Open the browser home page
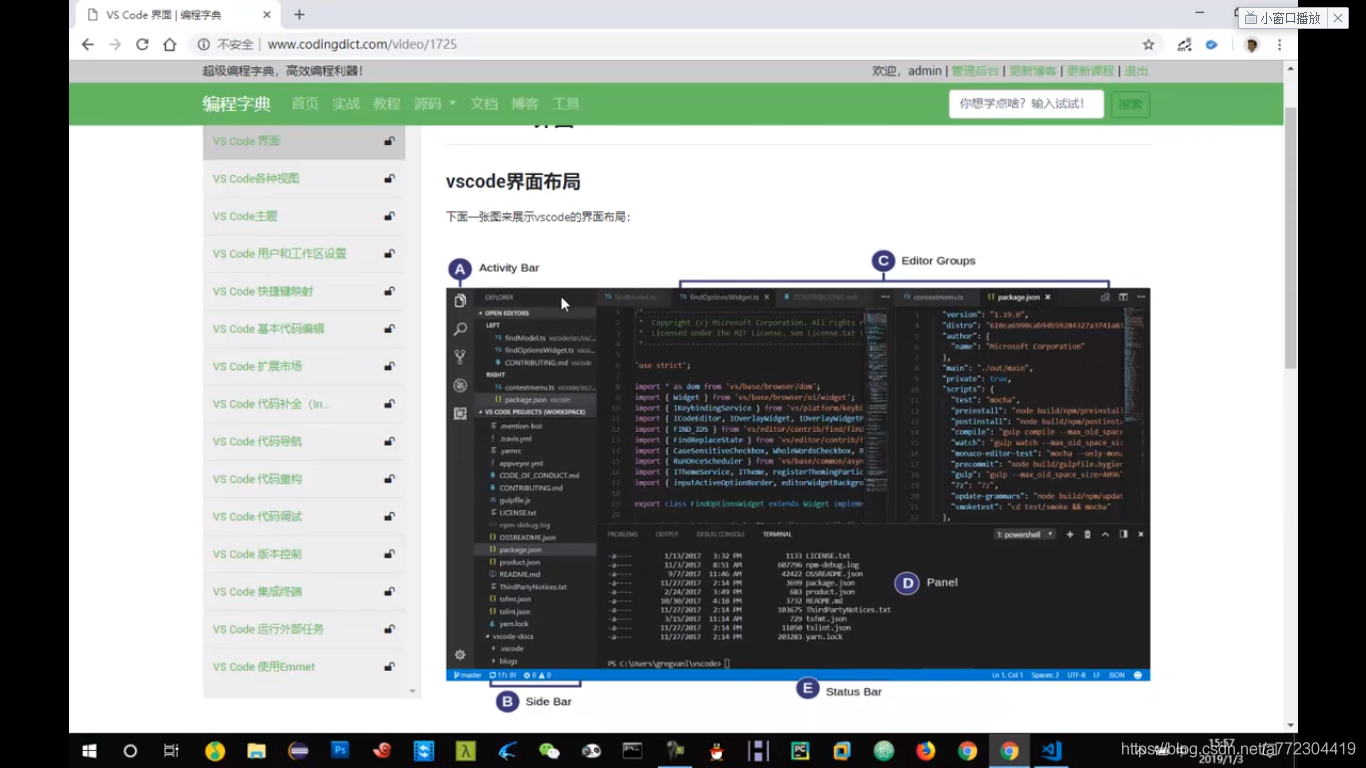Viewport: 1366px width, 768px height. coord(170,44)
